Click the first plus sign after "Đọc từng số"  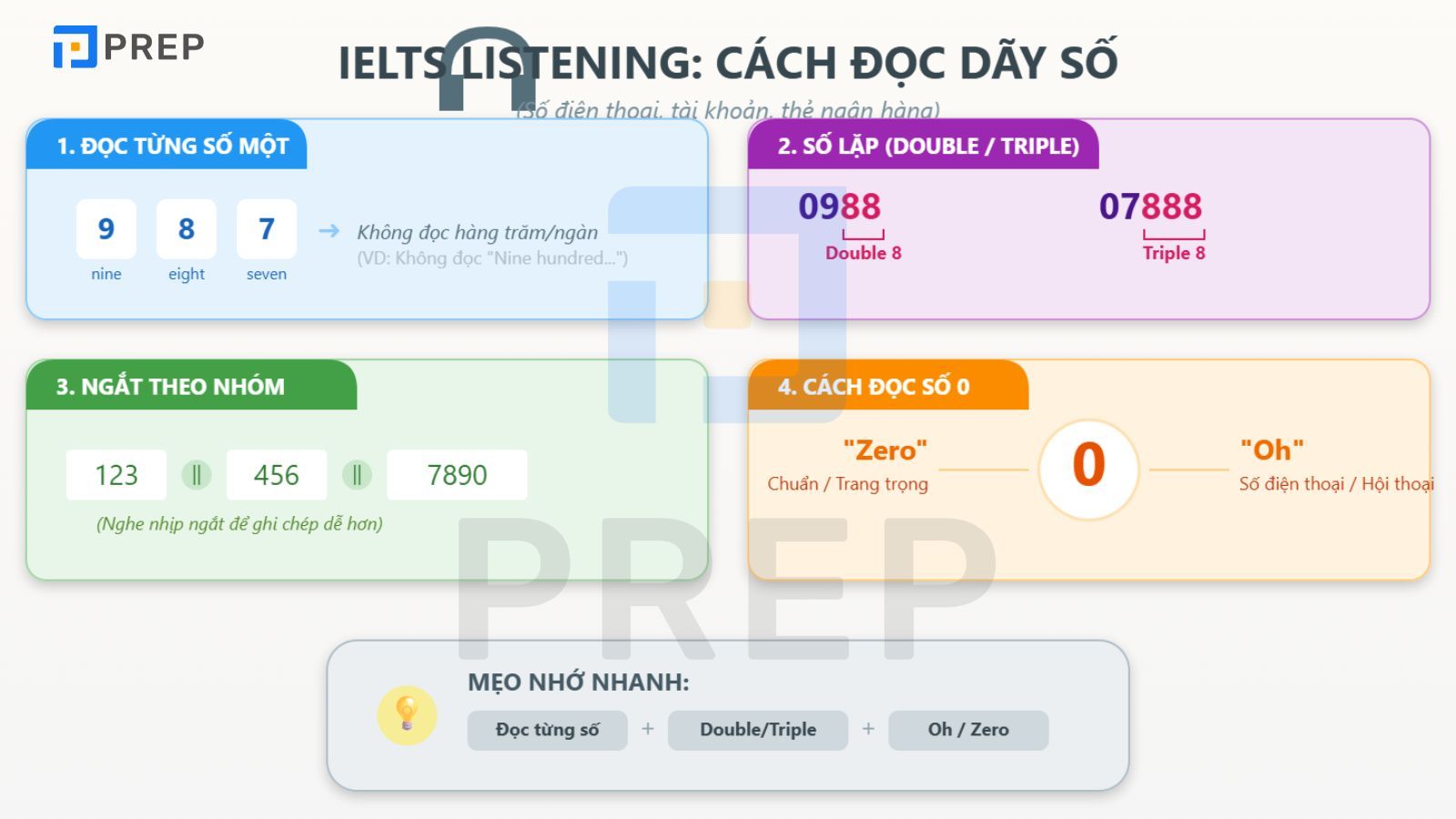tap(648, 729)
